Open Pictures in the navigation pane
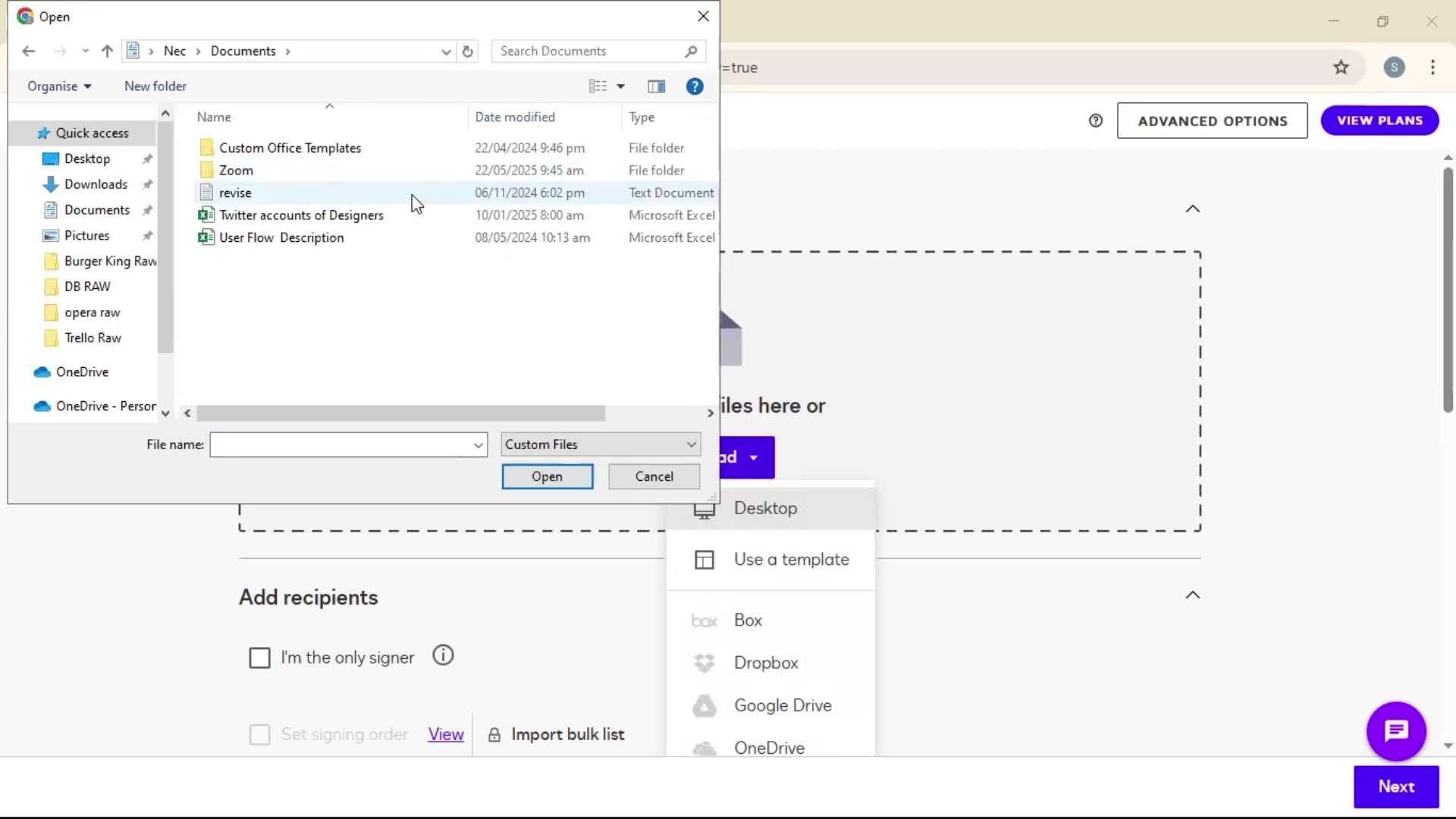 click(86, 236)
